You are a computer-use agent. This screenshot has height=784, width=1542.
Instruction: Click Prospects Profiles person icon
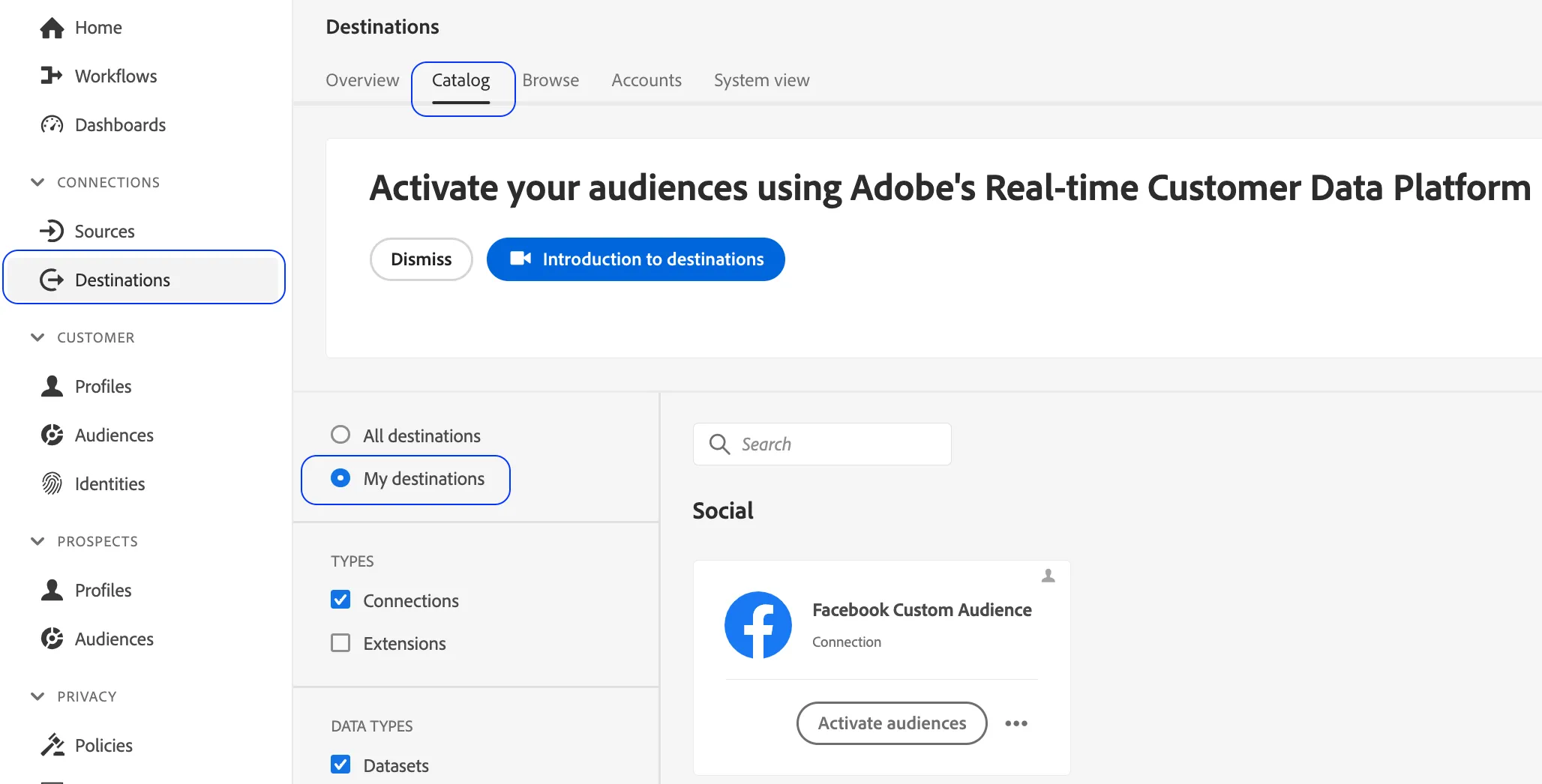[52, 590]
